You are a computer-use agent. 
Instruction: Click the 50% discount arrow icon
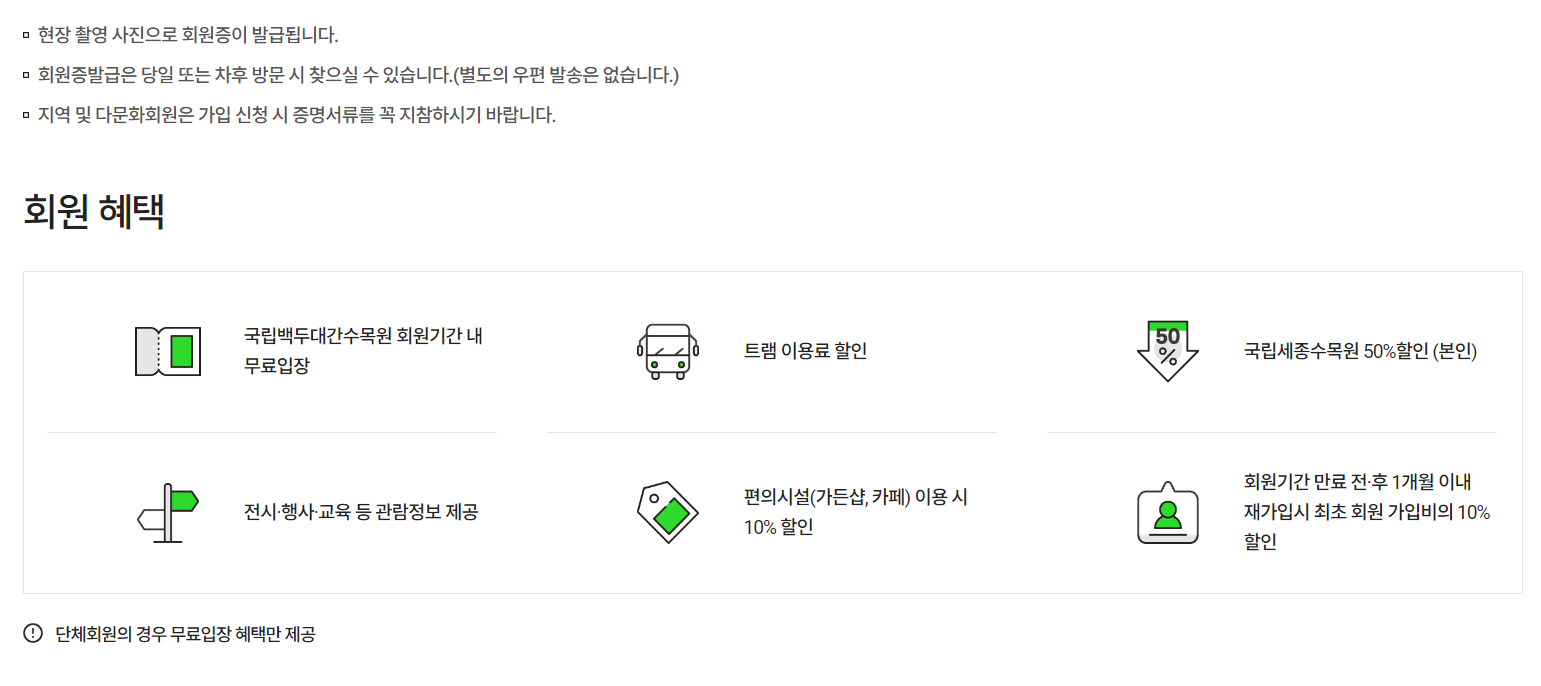(x=1168, y=351)
